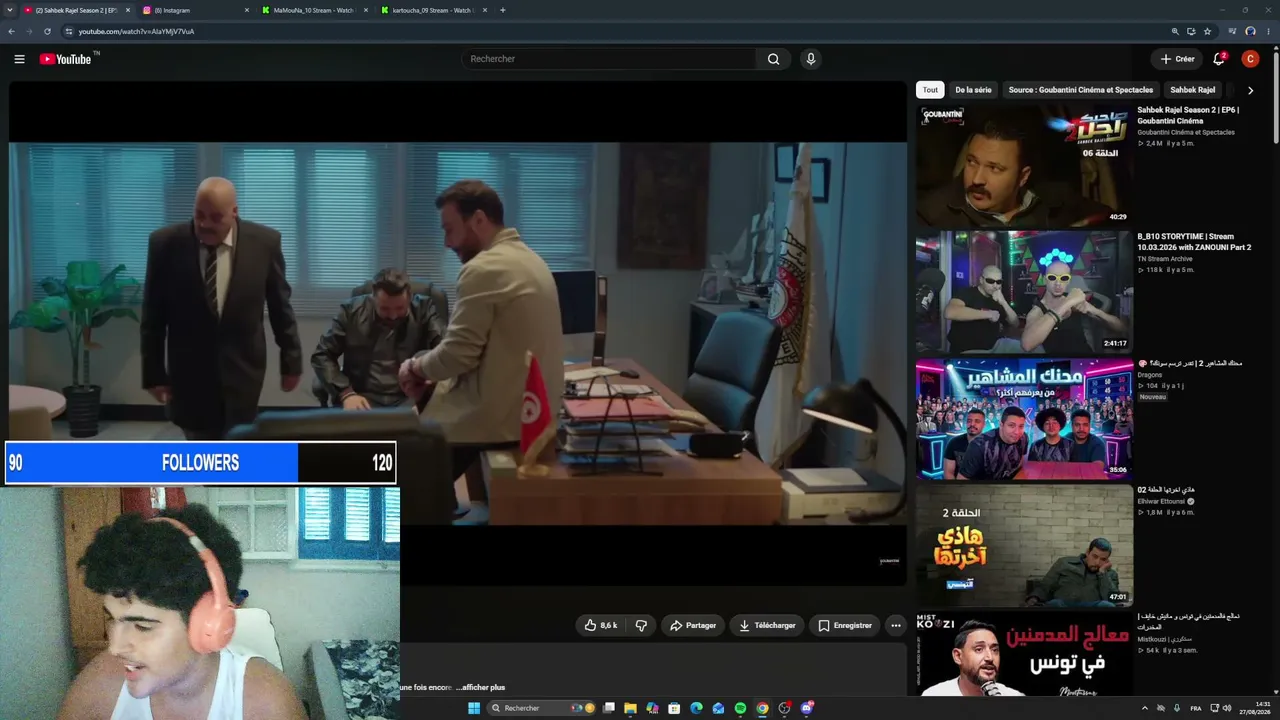The height and width of the screenshot is (720, 1280).
Task: Switch to the MaMouNa_10 Stream tab
Action: [315, 10]
